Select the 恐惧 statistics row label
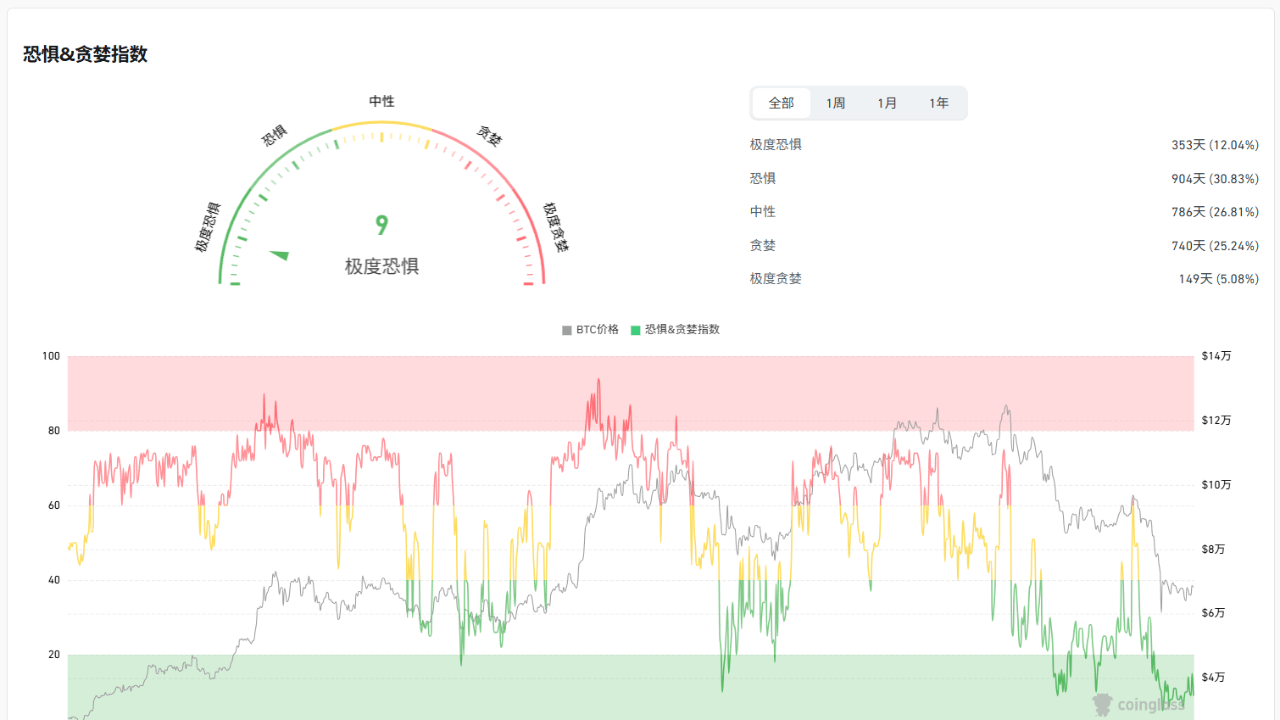Image resolution: width=1280 pixels, height=720 pixels. [x=762, y=178]
